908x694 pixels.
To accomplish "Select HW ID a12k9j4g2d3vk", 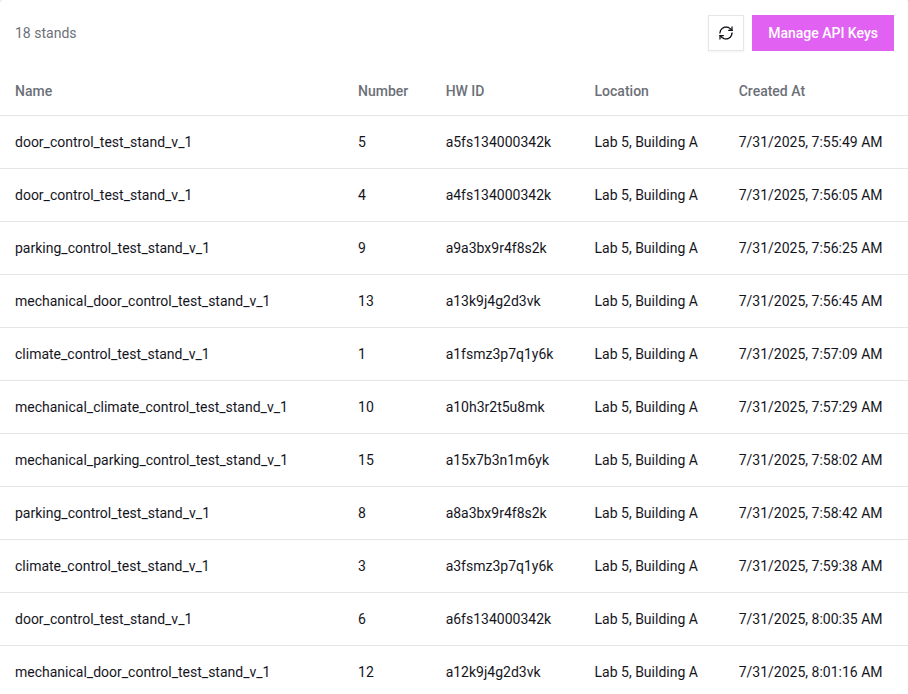I will pos(493,672).
